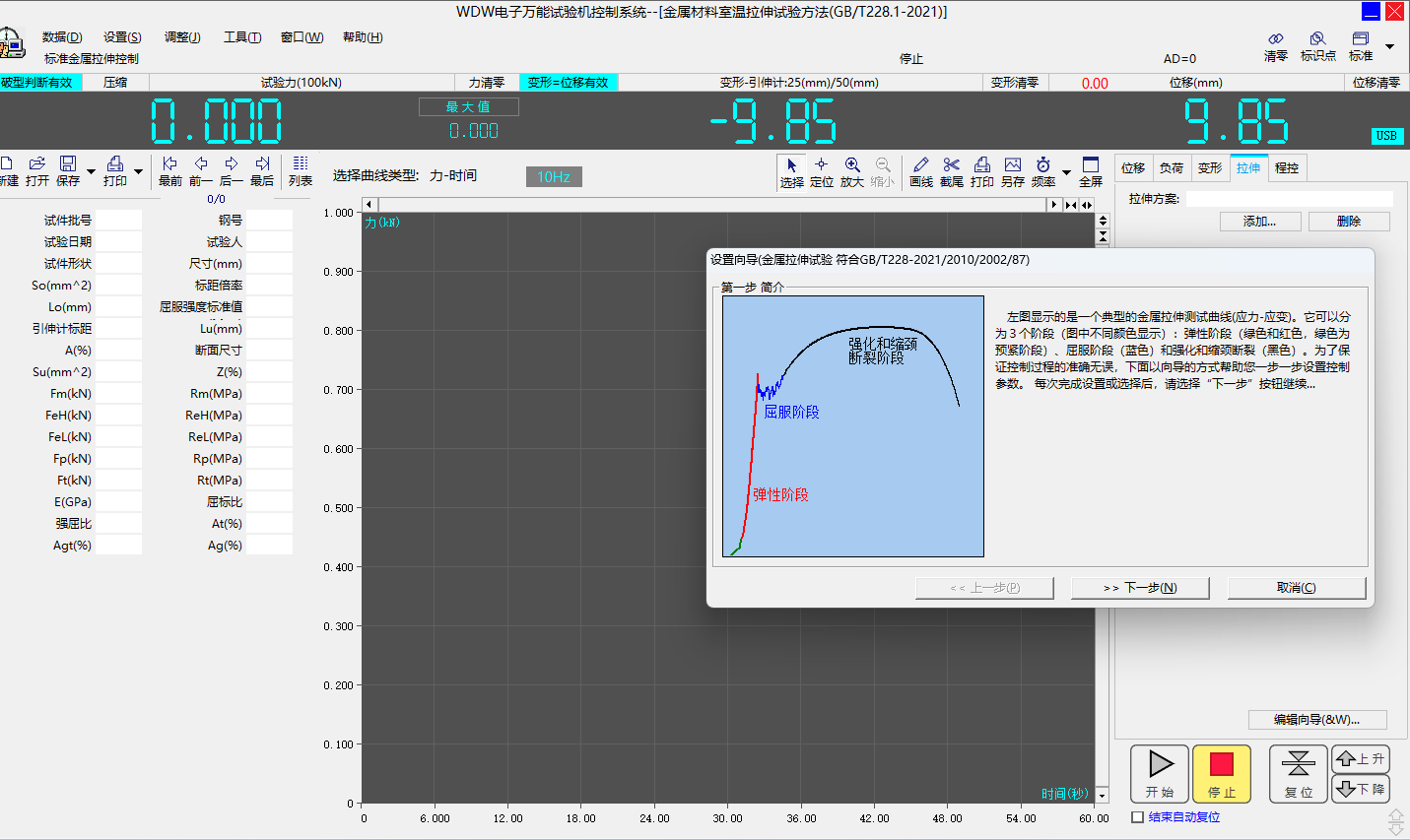Open the dropdown arrow right of 标准
1410x840 pixels.
[1390, 46]
